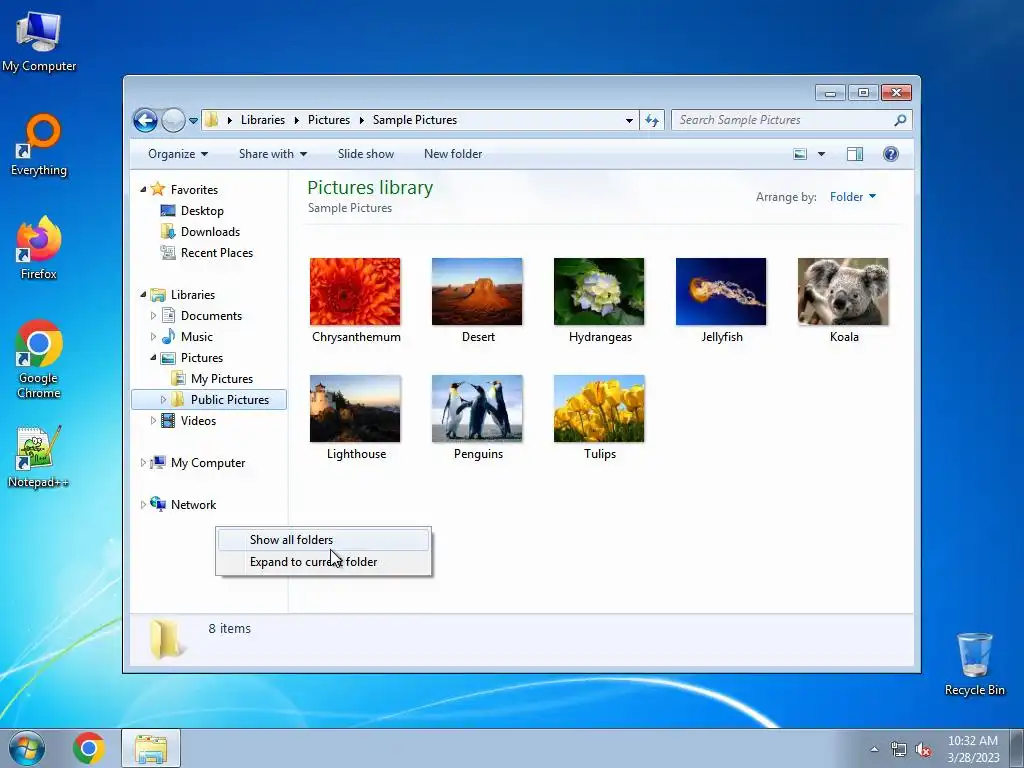Open the recent pages dropdown arrow
Image resolution: width=1024 pixels, height=768 pixels.
(193, 121)
